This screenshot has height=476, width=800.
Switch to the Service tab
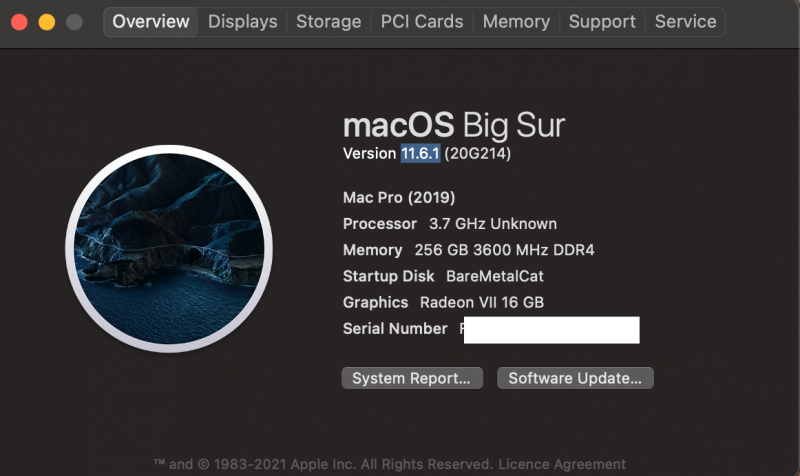pos(685,21)
